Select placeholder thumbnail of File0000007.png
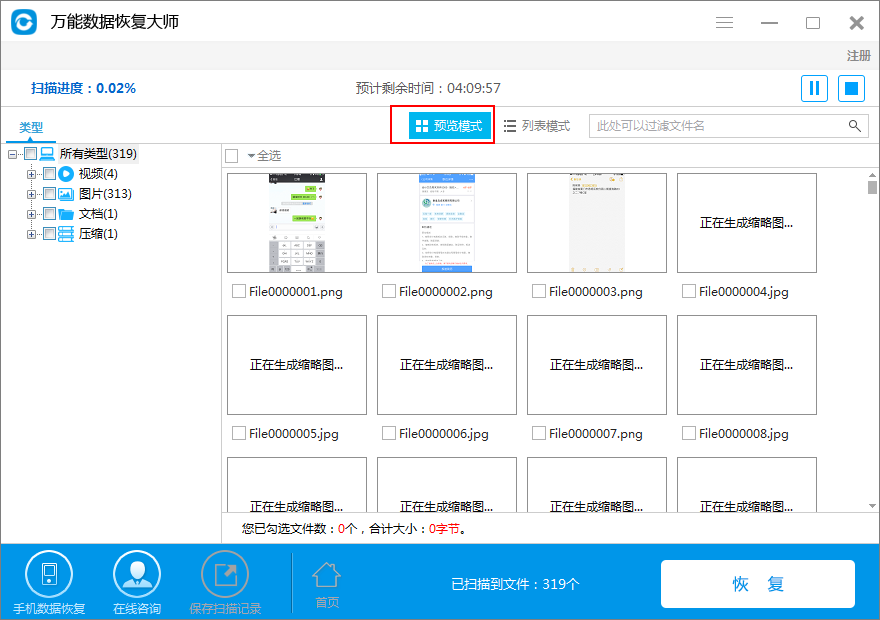 (597, 365)
